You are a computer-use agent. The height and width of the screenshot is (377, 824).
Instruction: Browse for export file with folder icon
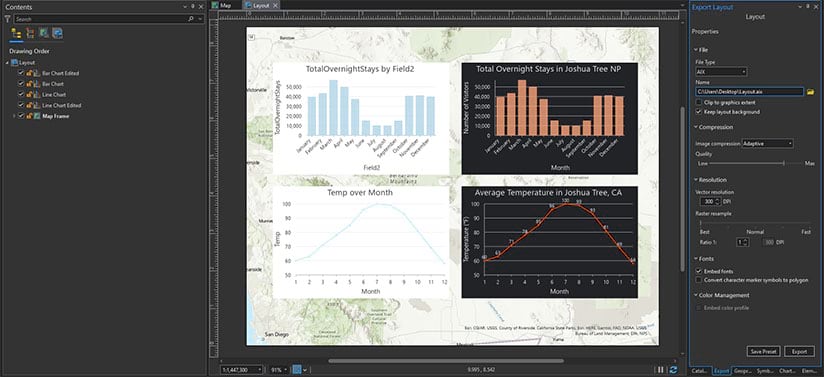tap(810, 91)
